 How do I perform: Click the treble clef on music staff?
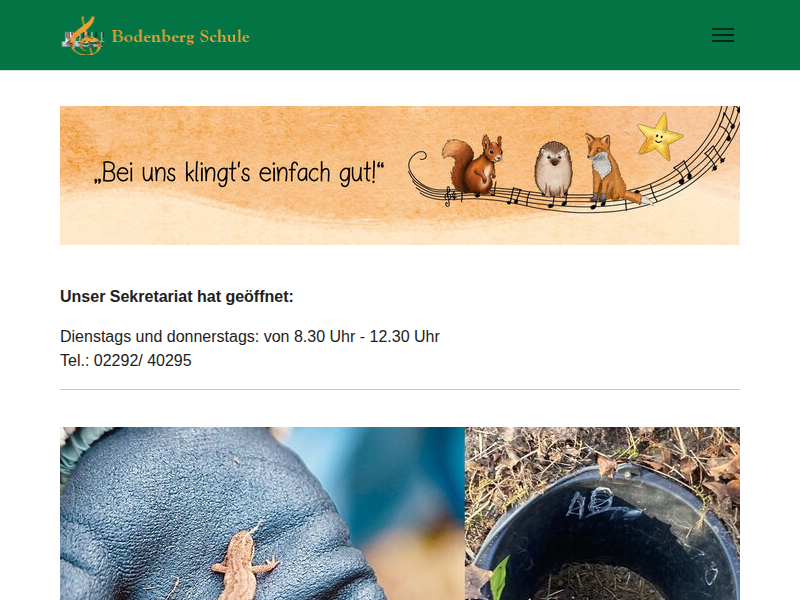[448, 196]
